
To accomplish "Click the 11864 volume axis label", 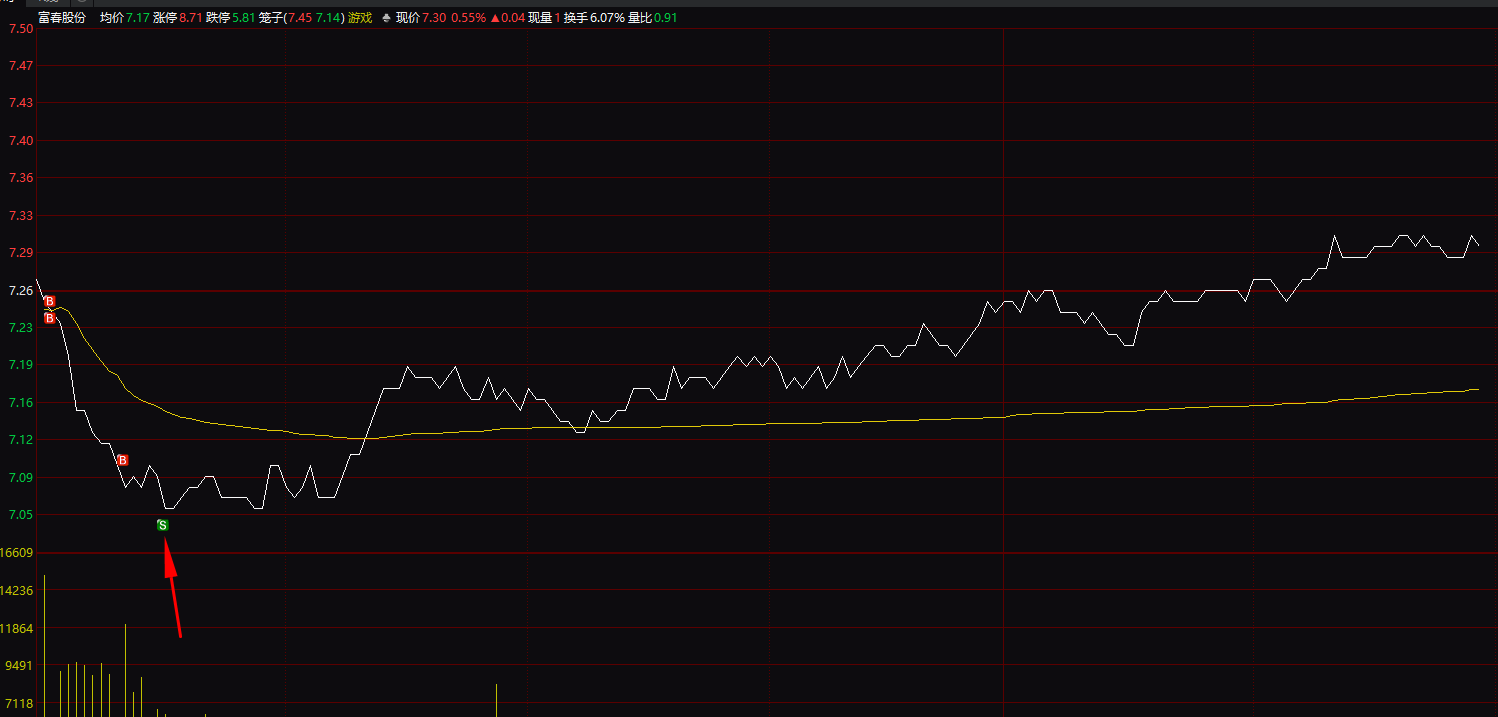I will click(x=17, y=629).
